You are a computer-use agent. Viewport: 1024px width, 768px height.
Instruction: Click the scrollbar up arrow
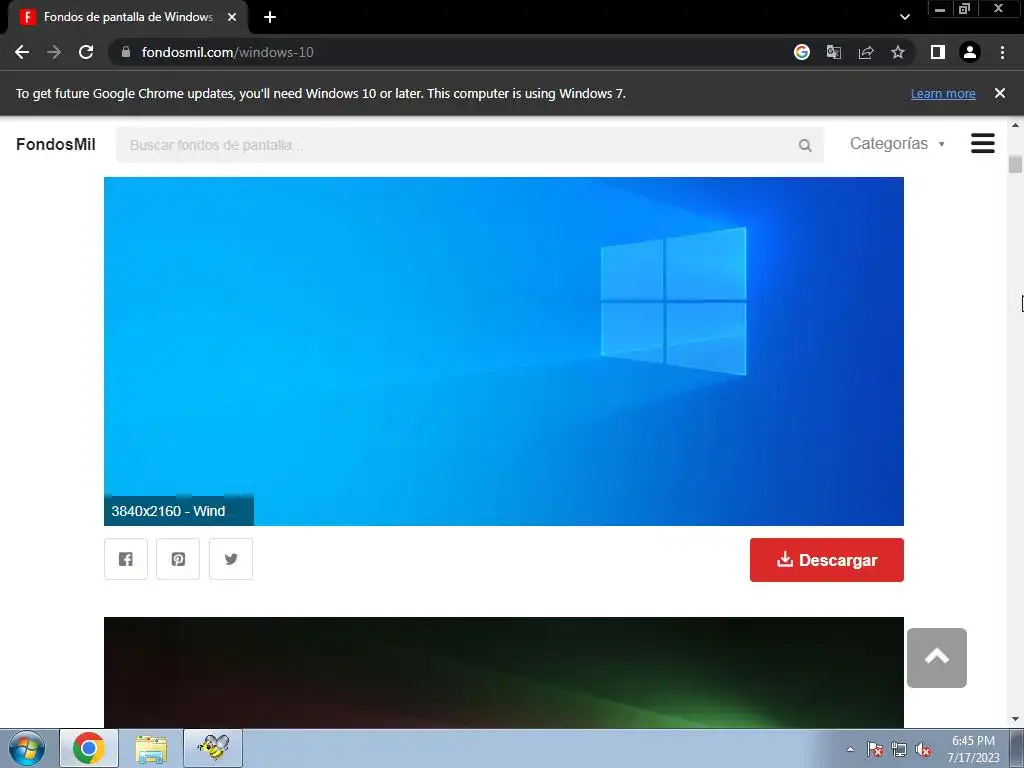1015,125
